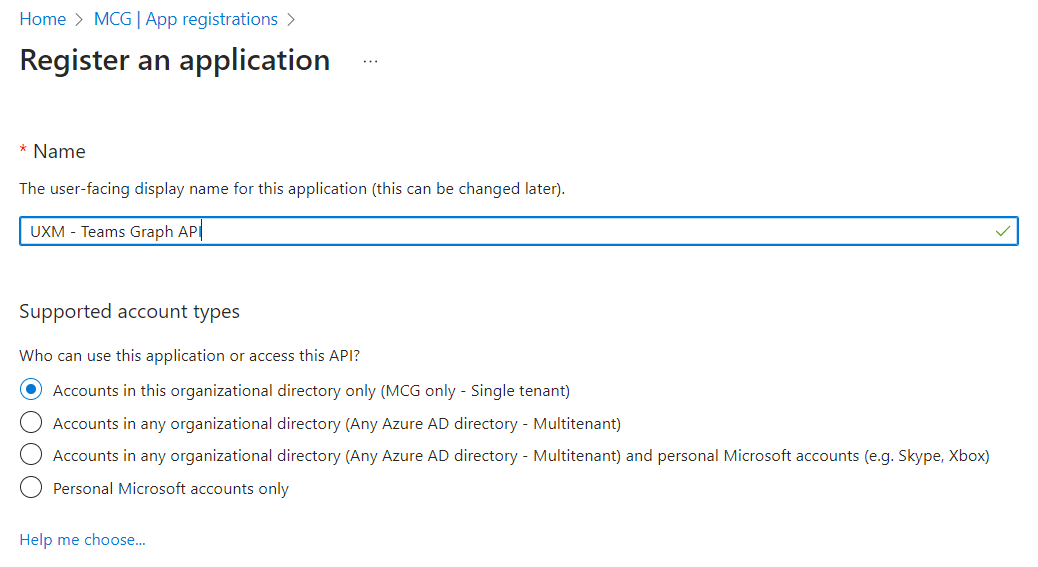The width and height of the screenshot is (1038, 567).
Task: Click the user-facing display name description text
Action: (292, 188)
